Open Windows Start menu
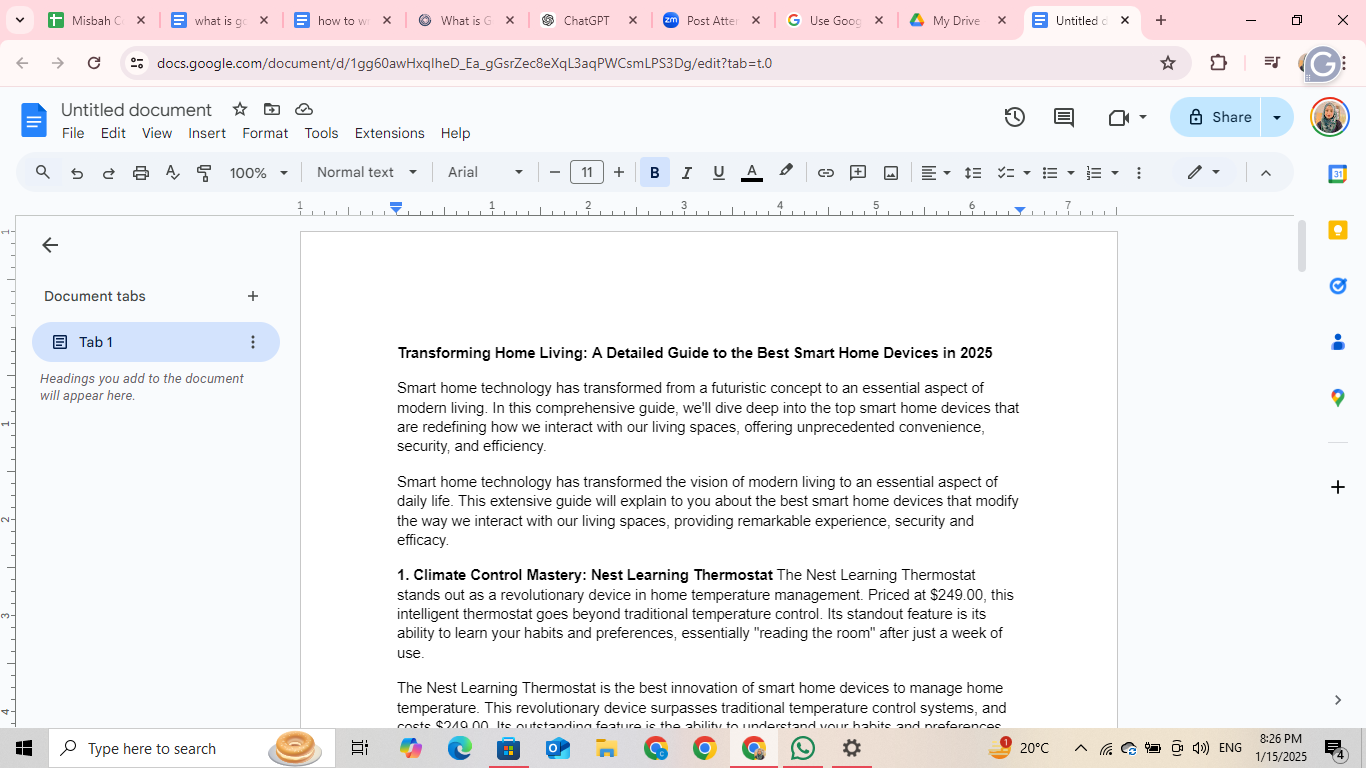This screenshot has height=768, width=1366. click(24, 748)
